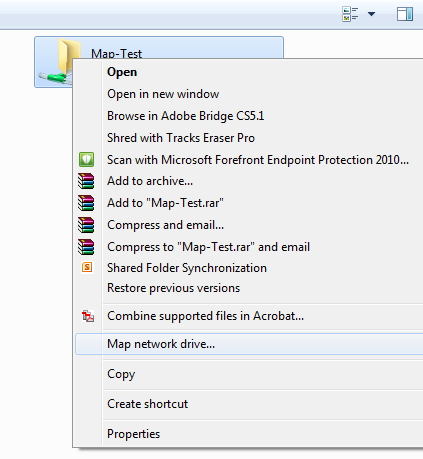Select Copy from the context menu

tap(121, 374)
